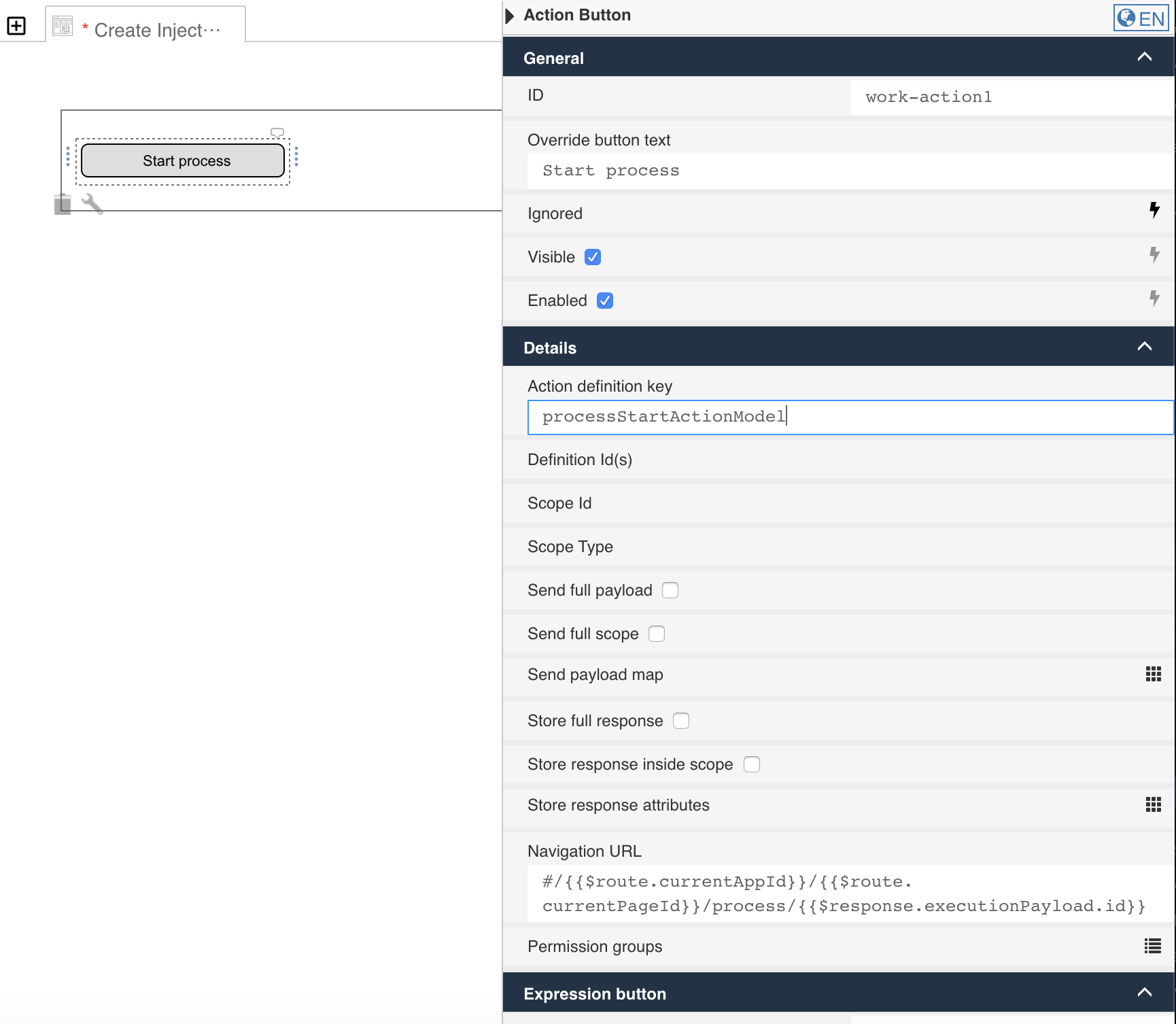Click the lightning bolt icon beside Ignored
Screen dimensions: 1176x1024
(1154, 210)
